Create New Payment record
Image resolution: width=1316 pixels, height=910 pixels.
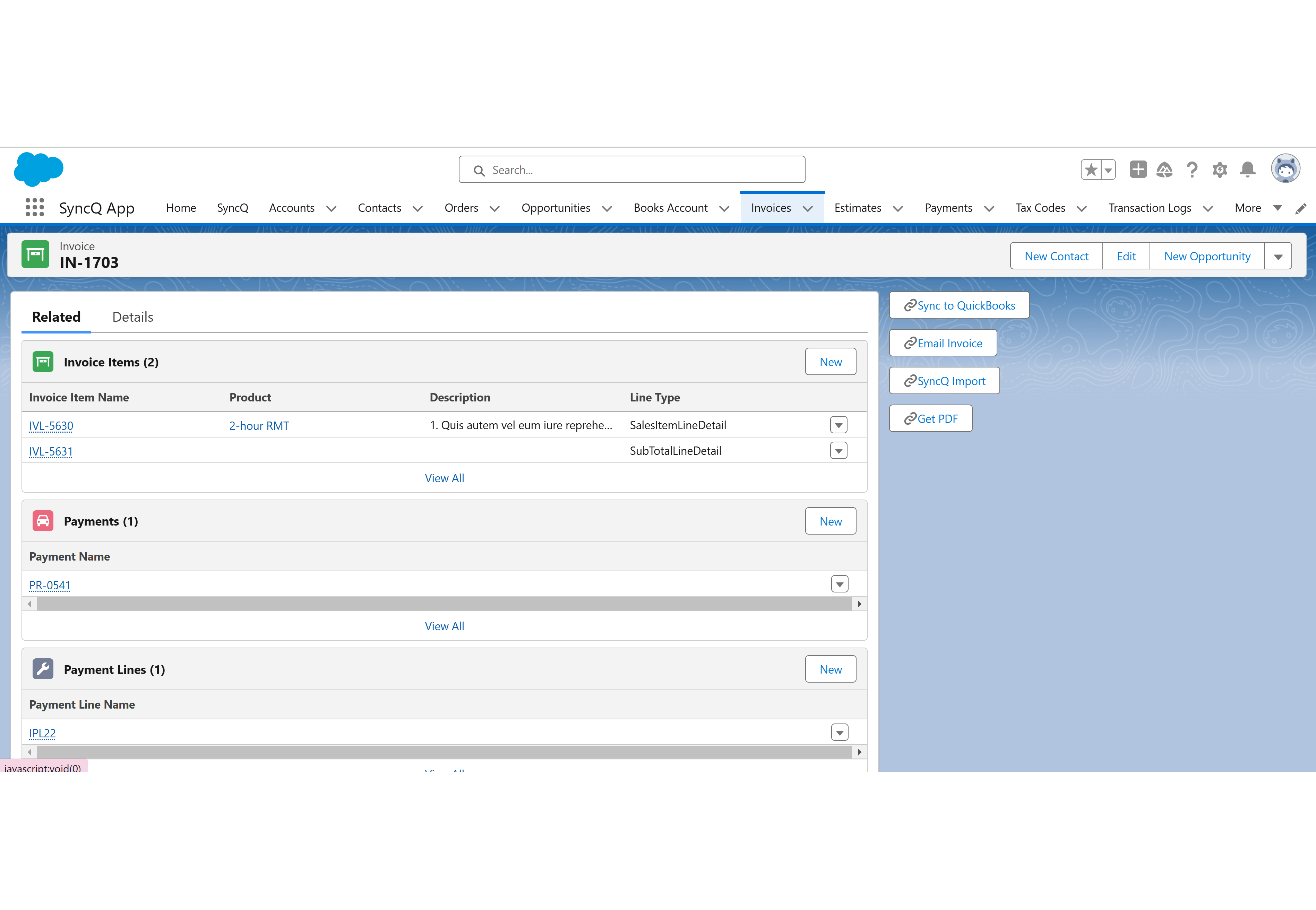(831, 521)
